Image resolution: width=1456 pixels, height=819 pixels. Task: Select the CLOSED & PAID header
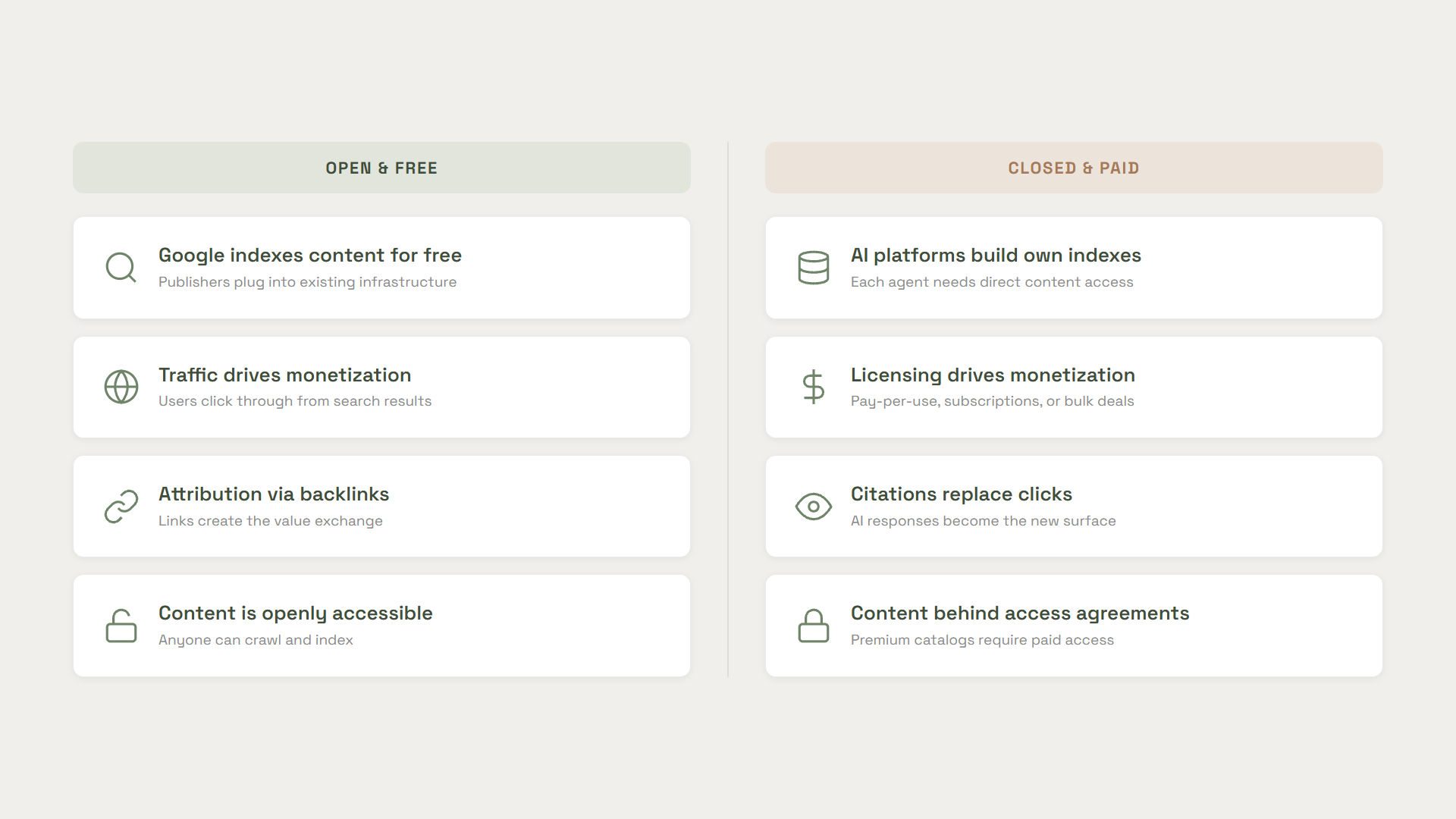pos(1073,168)
